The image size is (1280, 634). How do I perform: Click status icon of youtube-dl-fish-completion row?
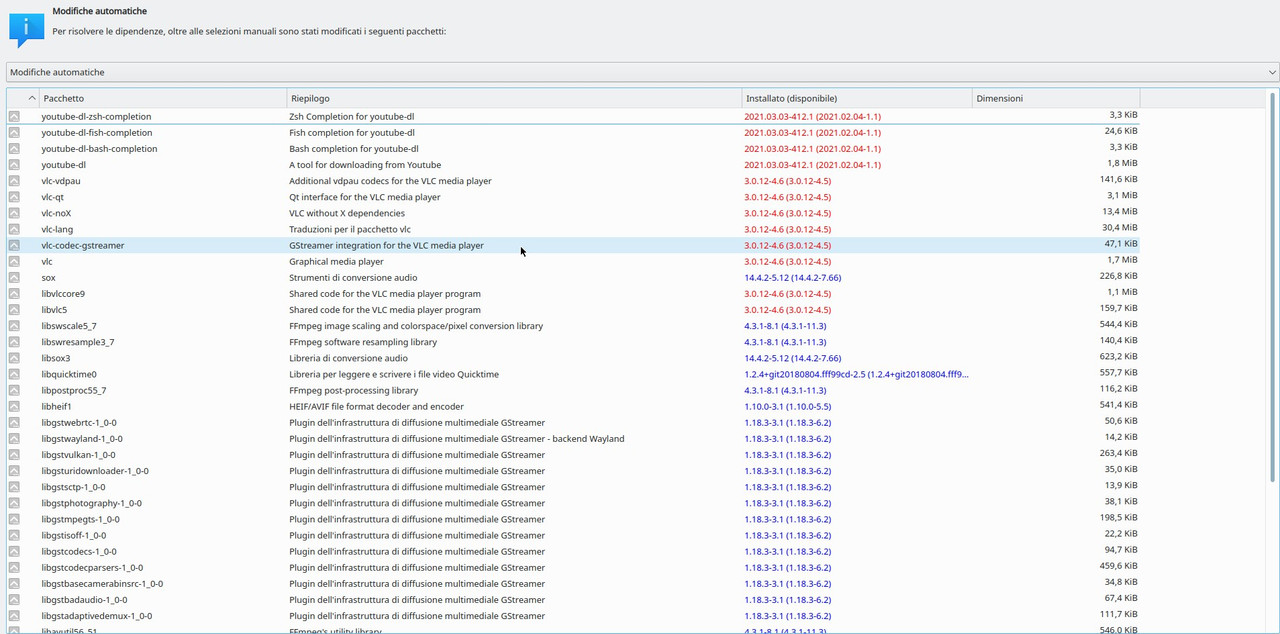(14, 133)
